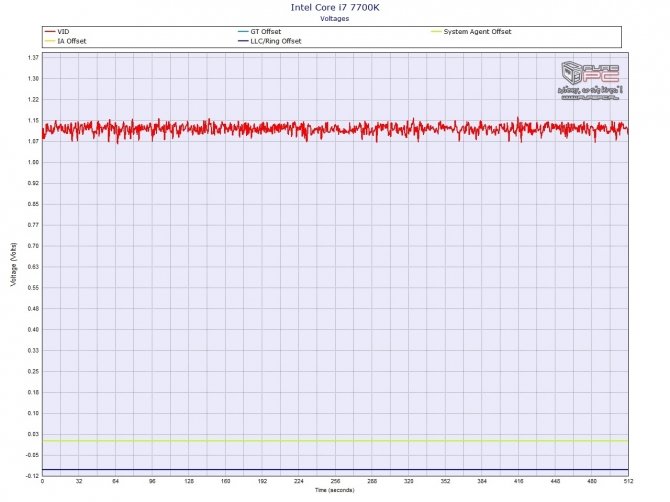Click the 512 tick on the time axis

[x=629, y=481]
